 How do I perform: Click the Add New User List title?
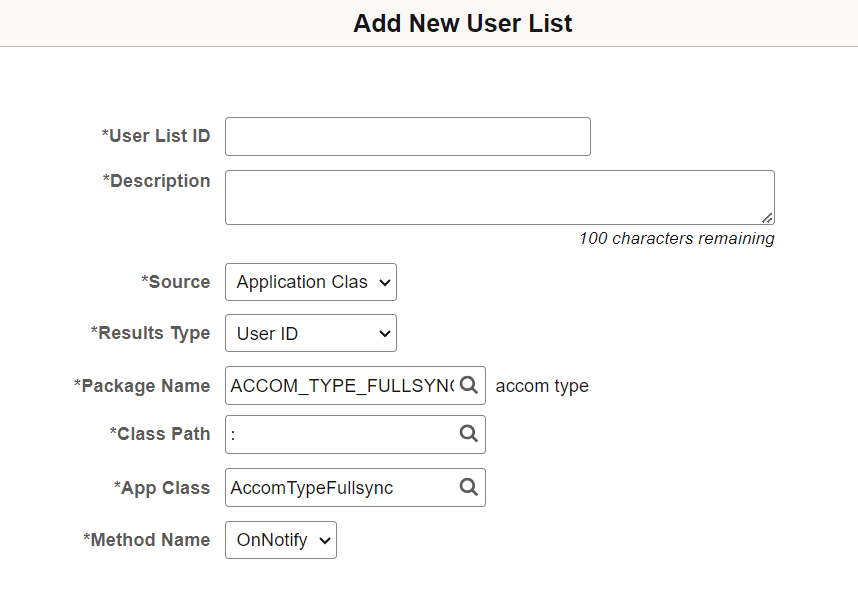[462, 23]
